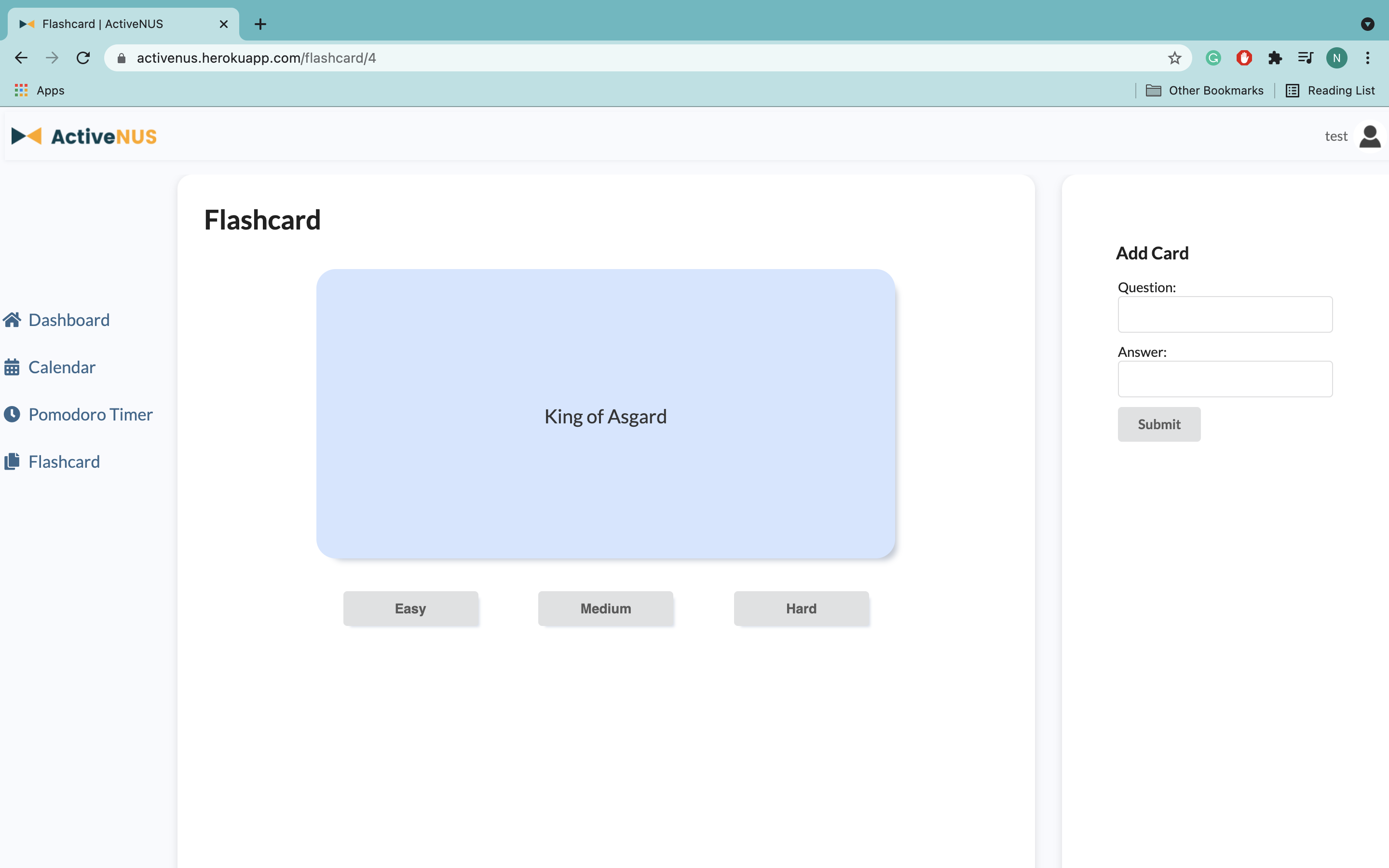Open the Chrome three-dot menu

pos(1368,58)
